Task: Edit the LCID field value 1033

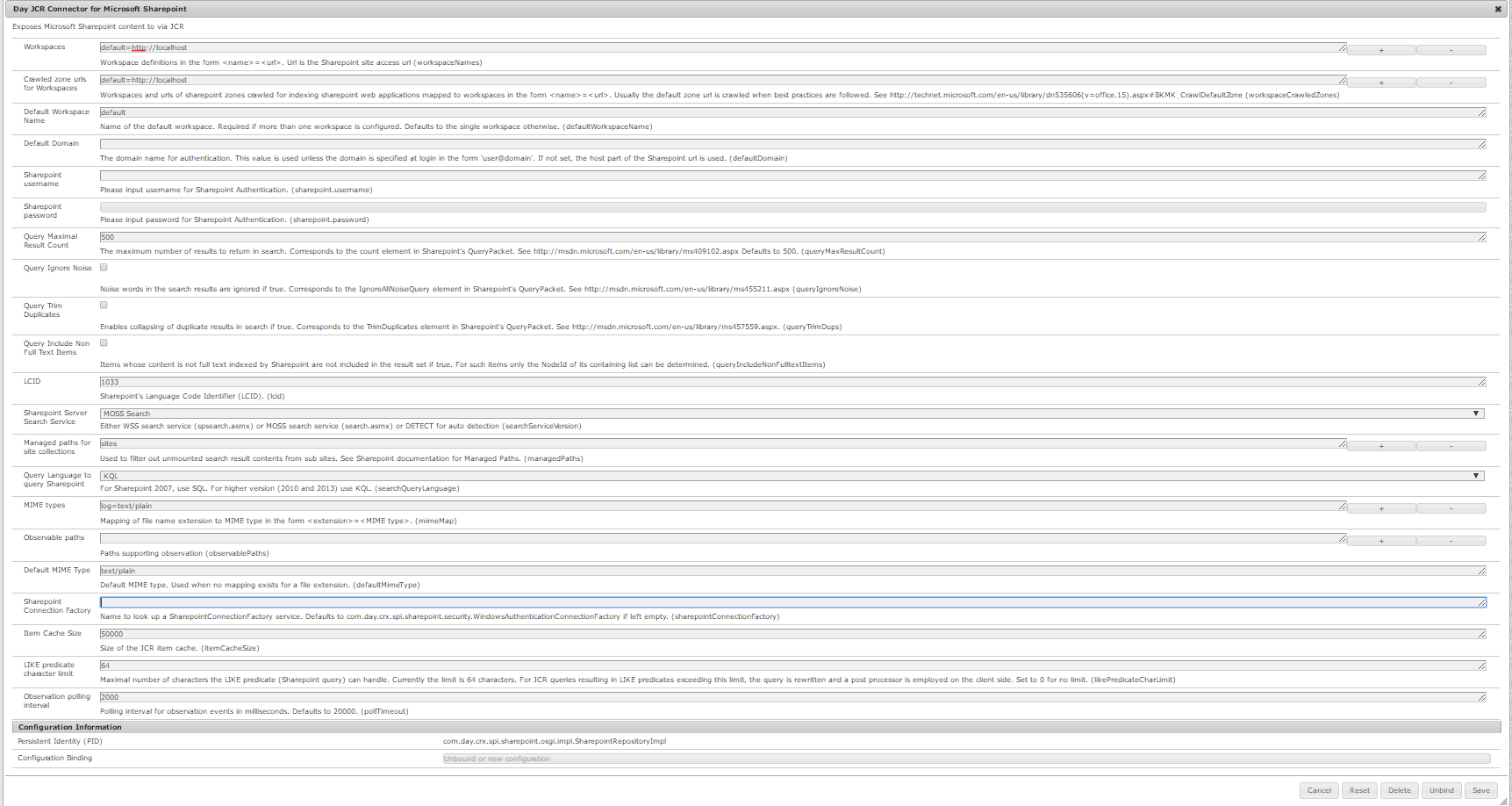Action: coord(793,382)
